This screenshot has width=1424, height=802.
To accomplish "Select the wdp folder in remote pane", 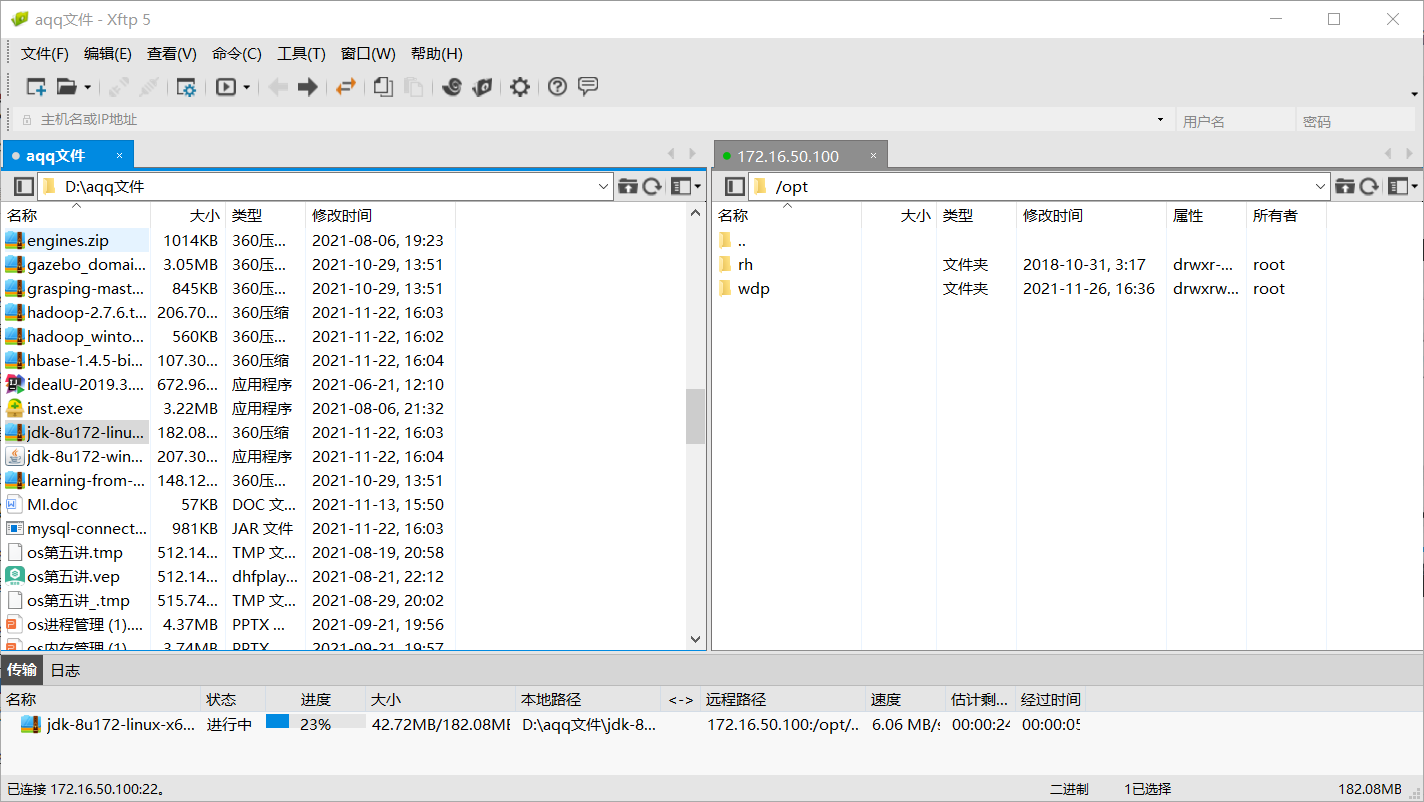I will (754, 289).
